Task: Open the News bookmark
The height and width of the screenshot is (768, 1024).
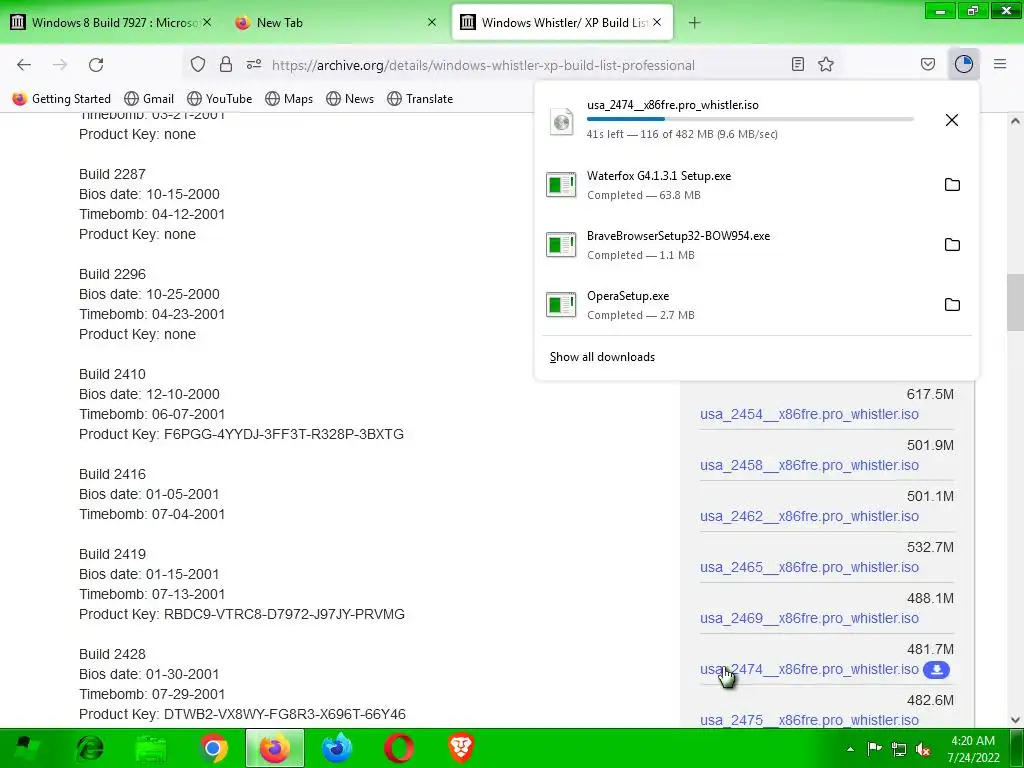Action: point(350,99)
